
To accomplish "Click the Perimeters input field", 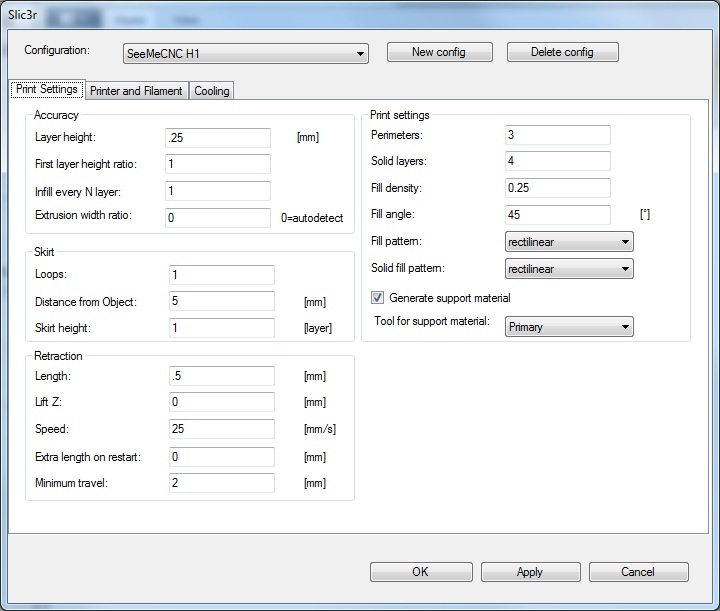I will [x=558, y=135].
